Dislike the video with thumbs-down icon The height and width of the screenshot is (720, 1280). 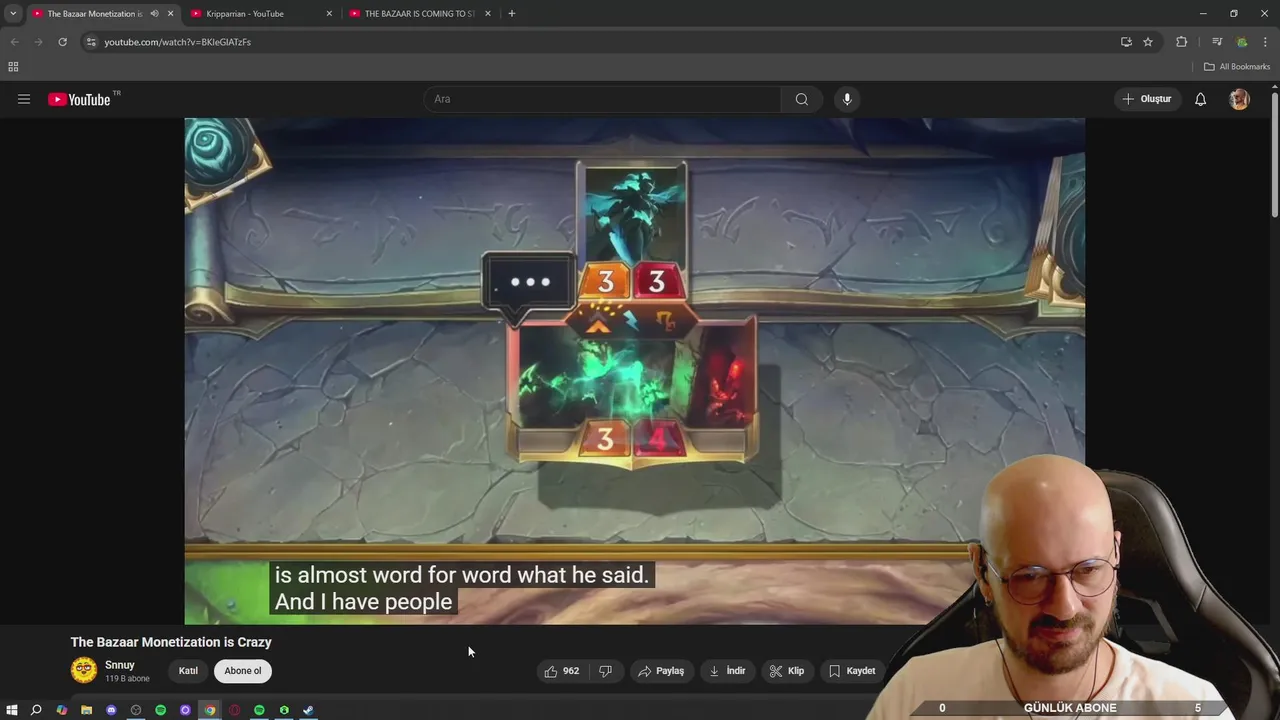pos(605,671)
